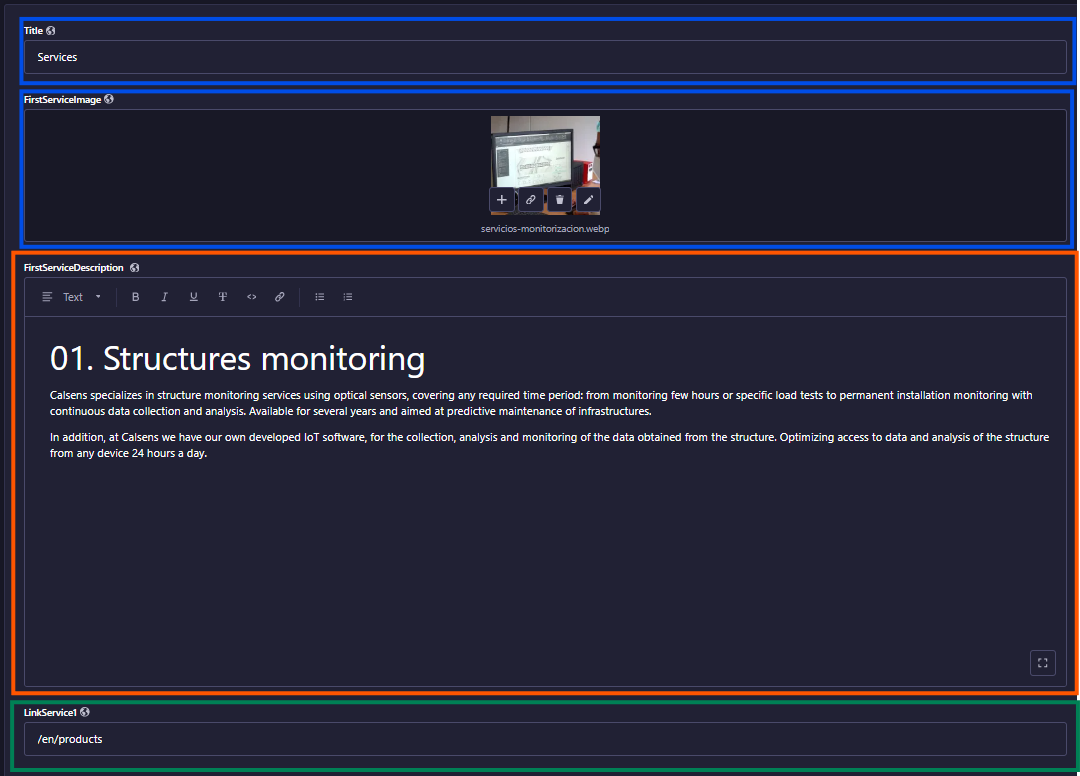
Task: Click the LinkService1 field with /en/products
Action: pyautogui.click(x=545, y=739)
